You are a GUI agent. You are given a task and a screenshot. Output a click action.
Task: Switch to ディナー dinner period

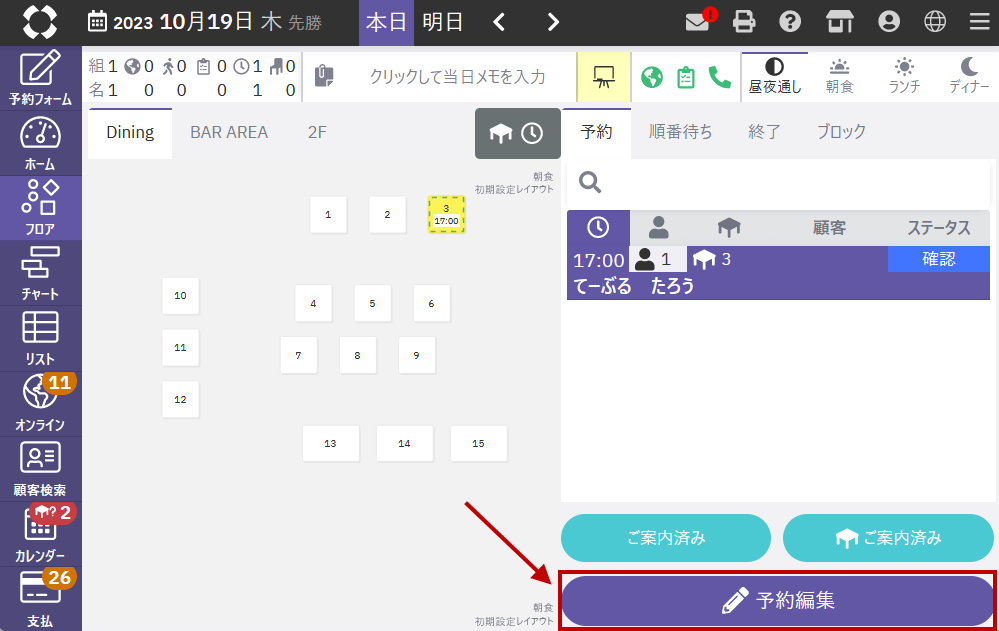pyautogui.click(x=968, y=76)
